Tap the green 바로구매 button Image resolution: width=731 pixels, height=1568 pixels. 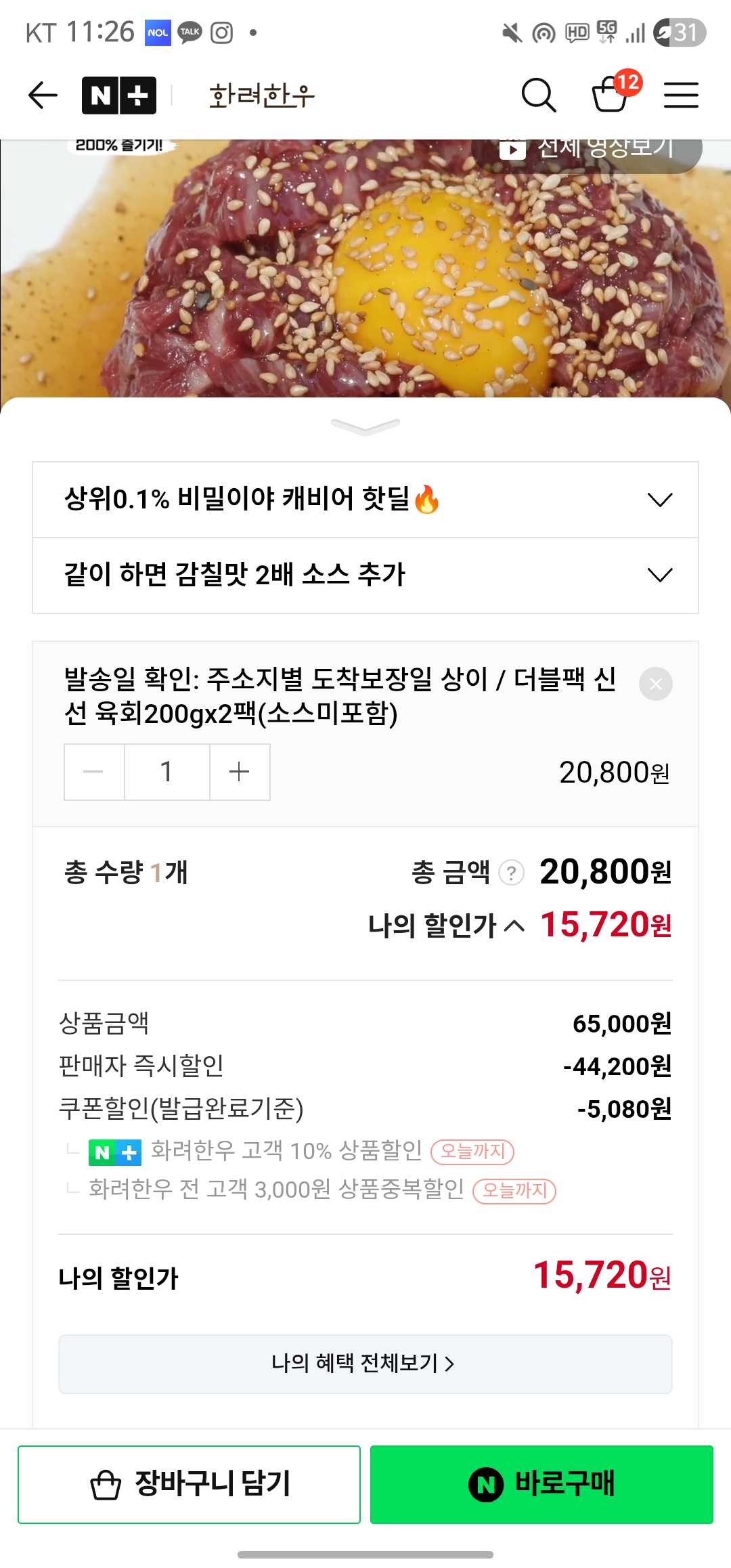[541, 1484]
